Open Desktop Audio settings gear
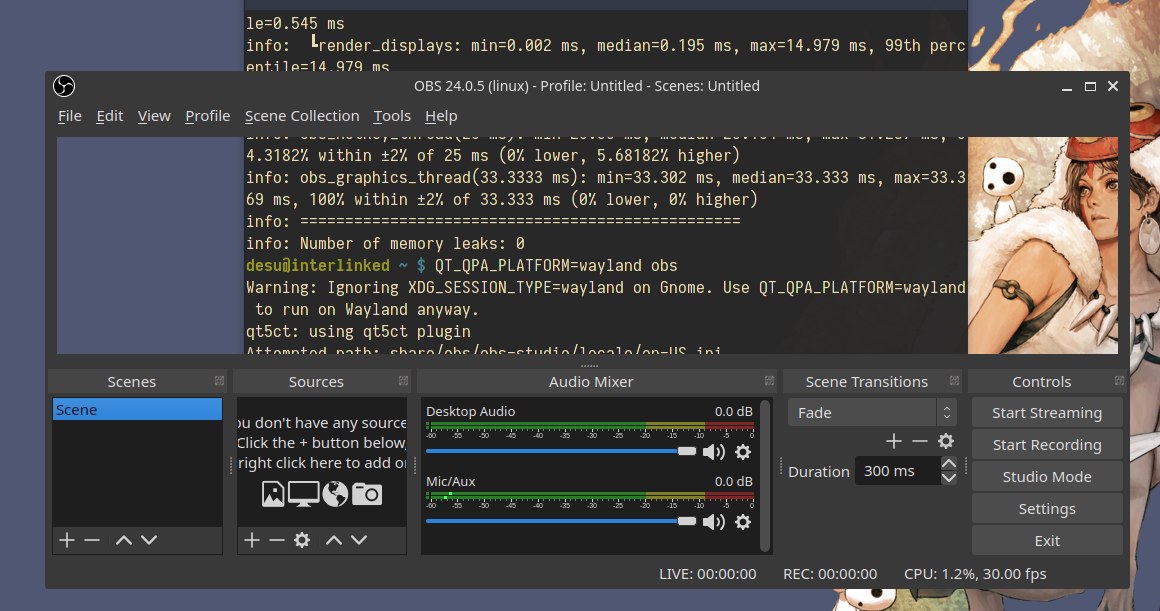1160x611 pixels. pos(743,452)
